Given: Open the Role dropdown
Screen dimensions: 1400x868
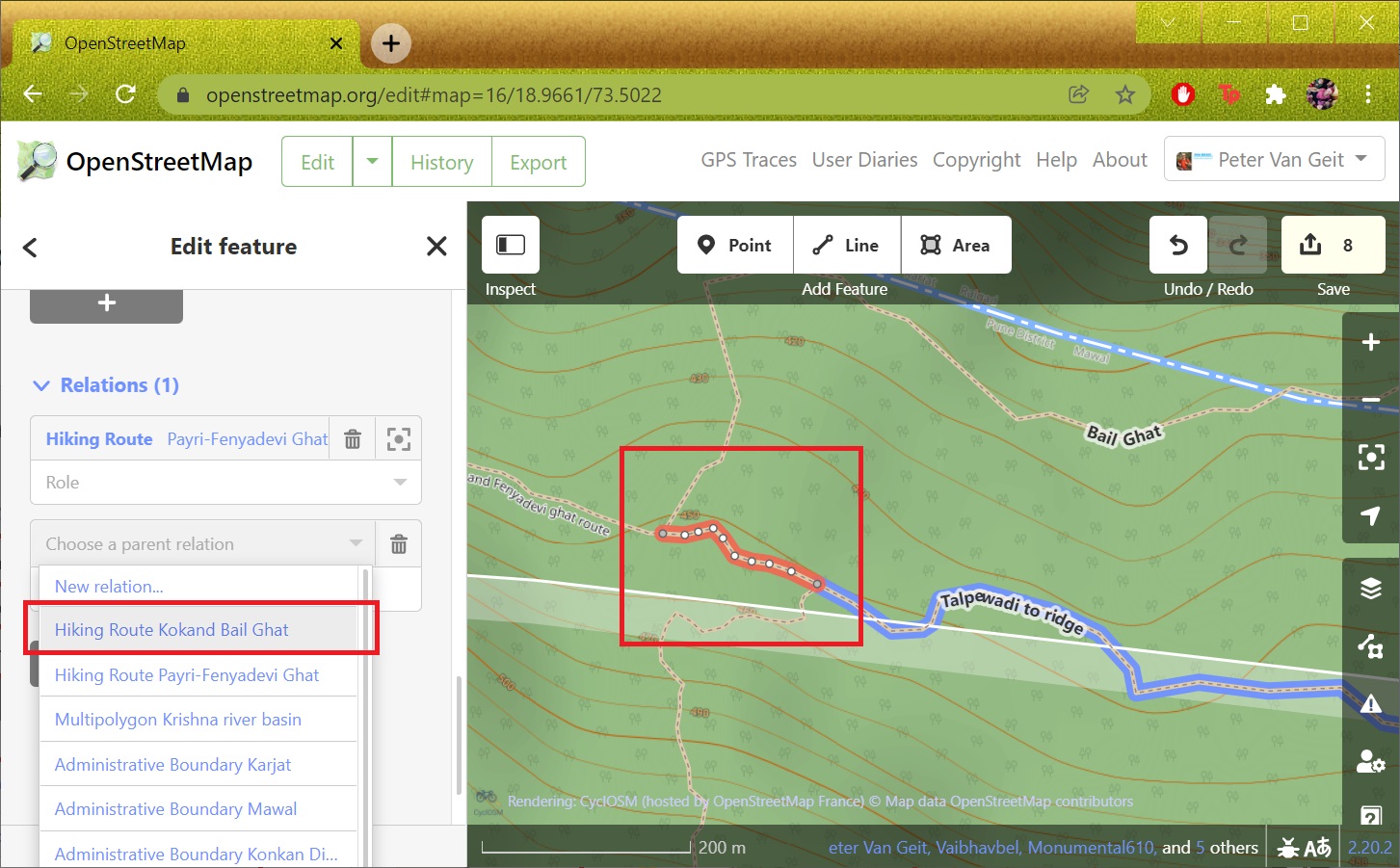Looking at the screenshot, I should click(226, 482).
